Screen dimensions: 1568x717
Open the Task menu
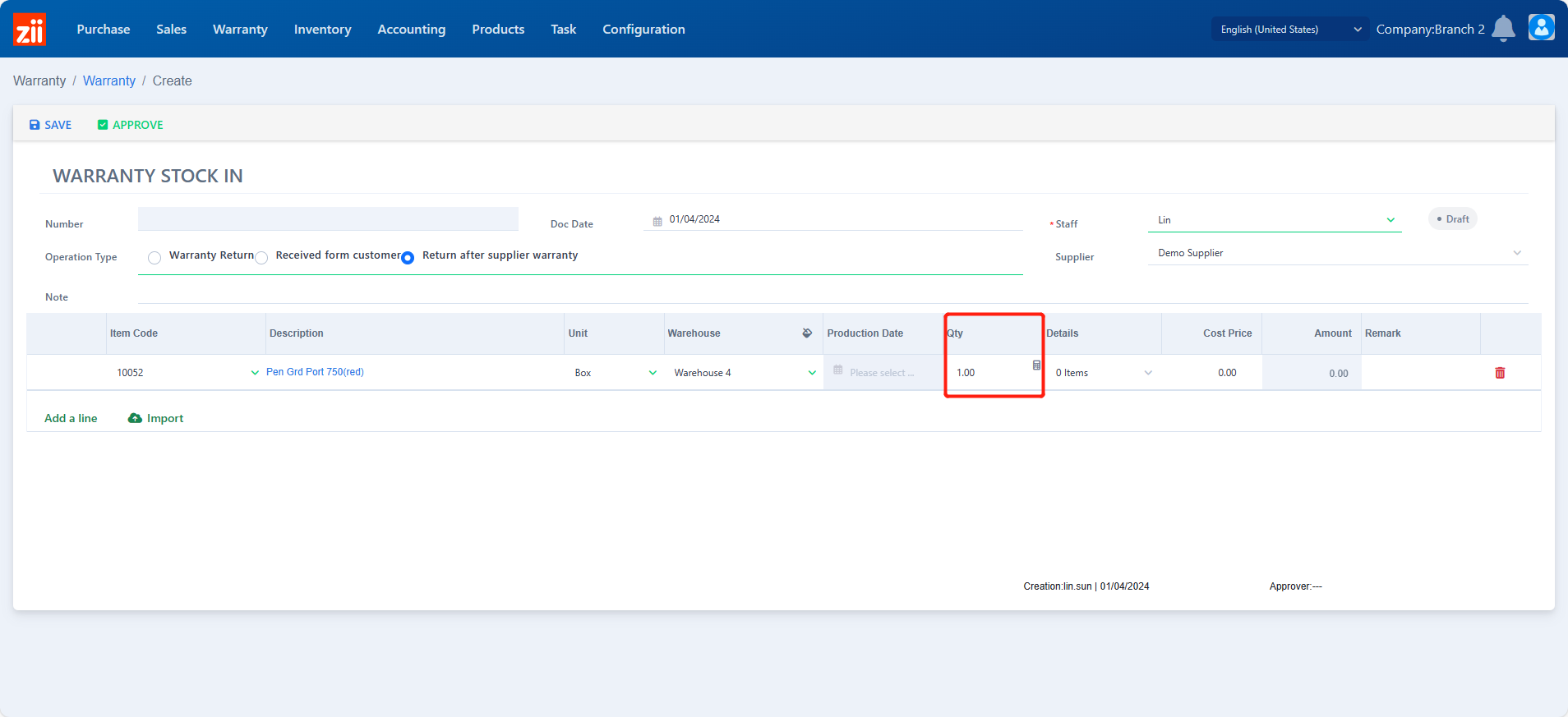click(564, 30)
